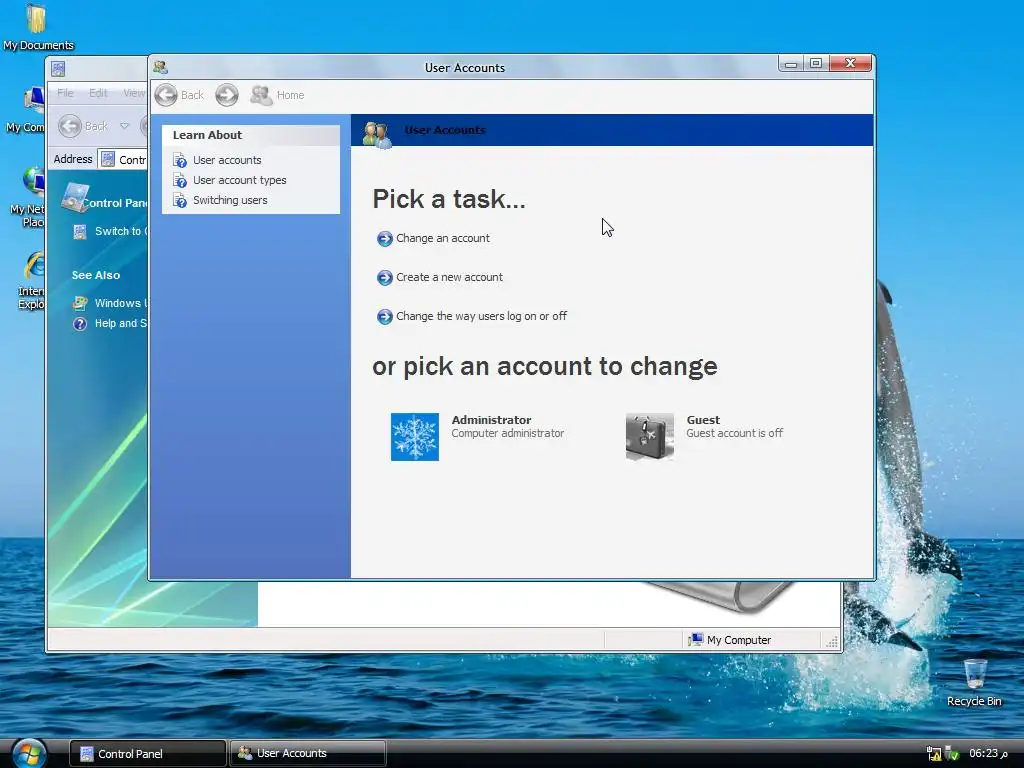Viewport: 1024px width, 768px height.
Task: Click arrow icon next to Change an account
Action: [385, 238]
